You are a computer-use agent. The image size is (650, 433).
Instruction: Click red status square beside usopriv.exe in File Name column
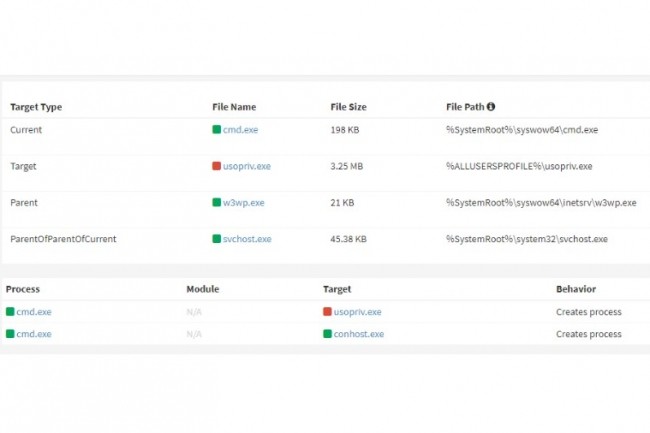tap(216, 166)
